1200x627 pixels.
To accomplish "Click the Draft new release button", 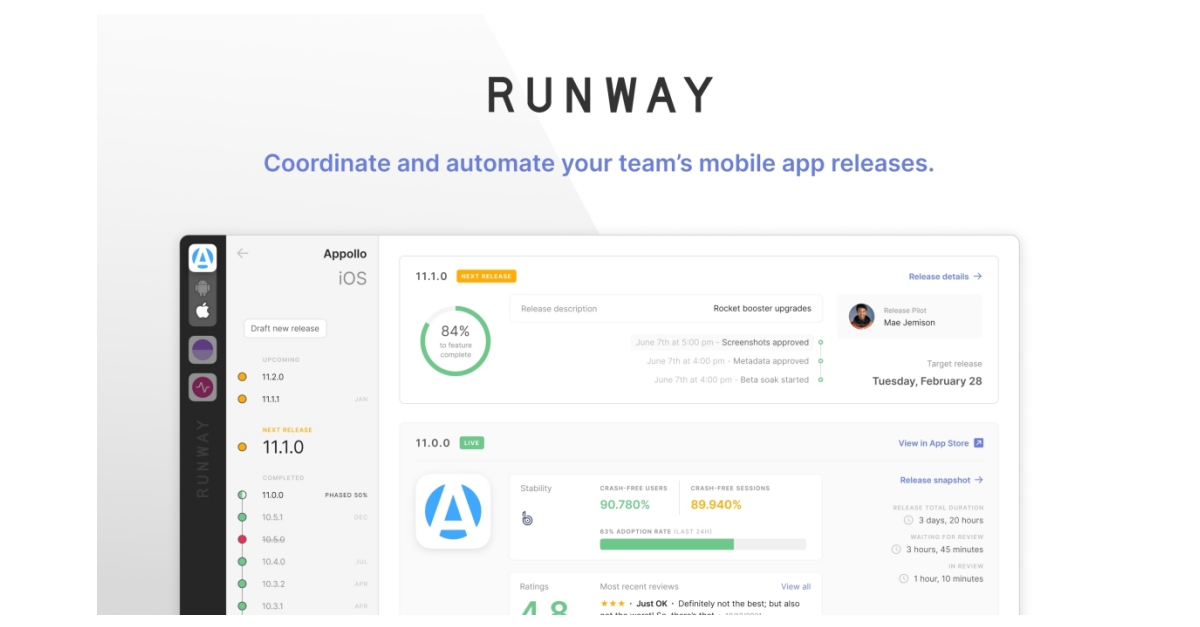I will pos(284,328).
